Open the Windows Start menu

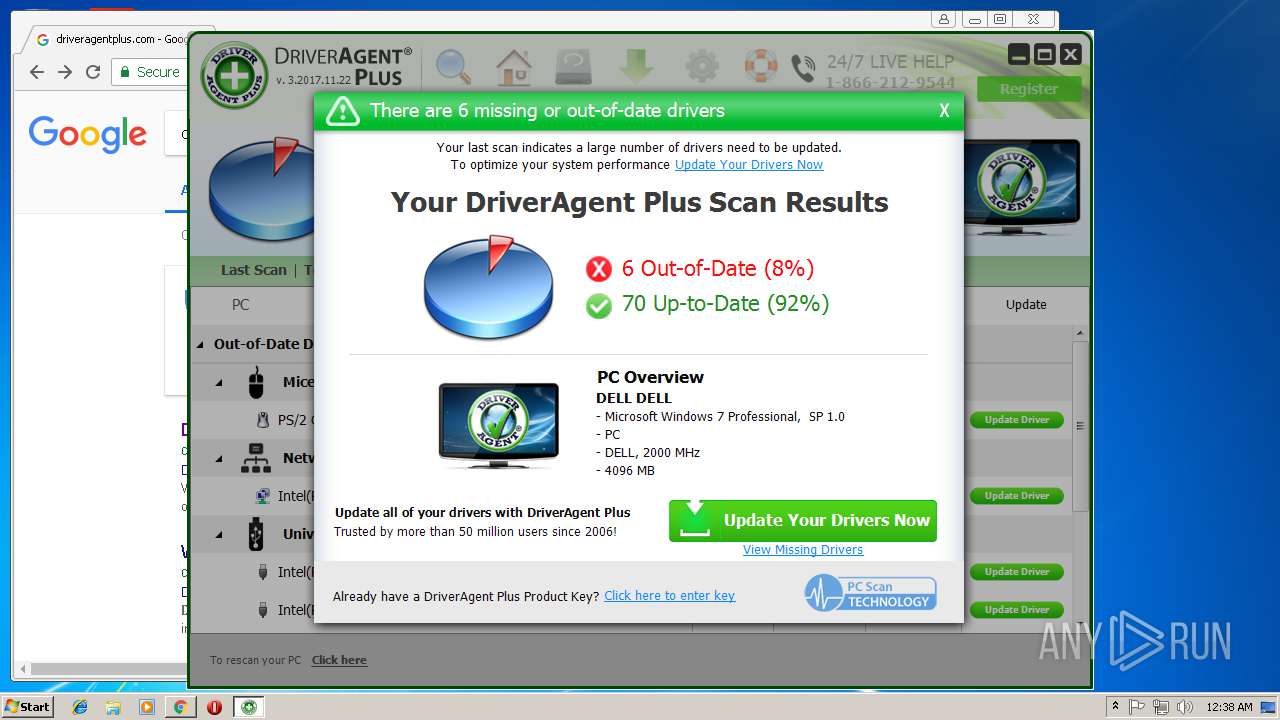pyautogui.click(x=28, y=706)
